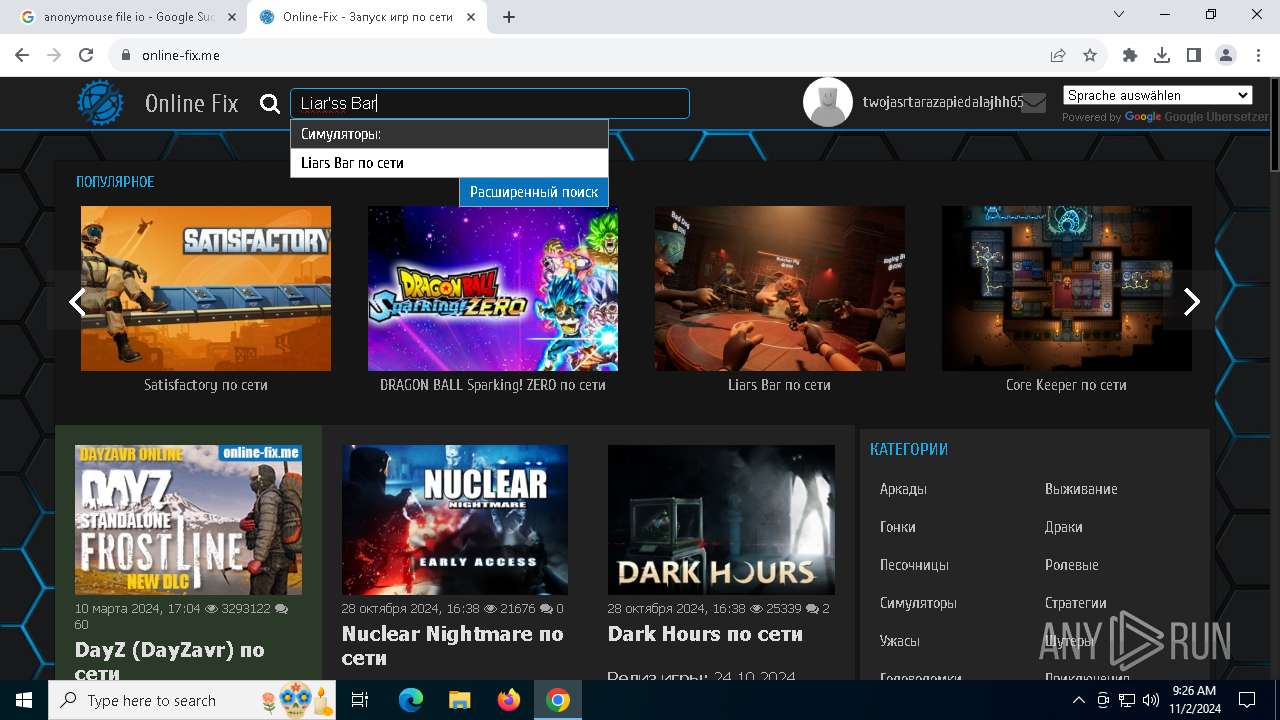Bookmark this page with the star
The height and width of the screenshot is (720, 1280).
pos(1090,56)
